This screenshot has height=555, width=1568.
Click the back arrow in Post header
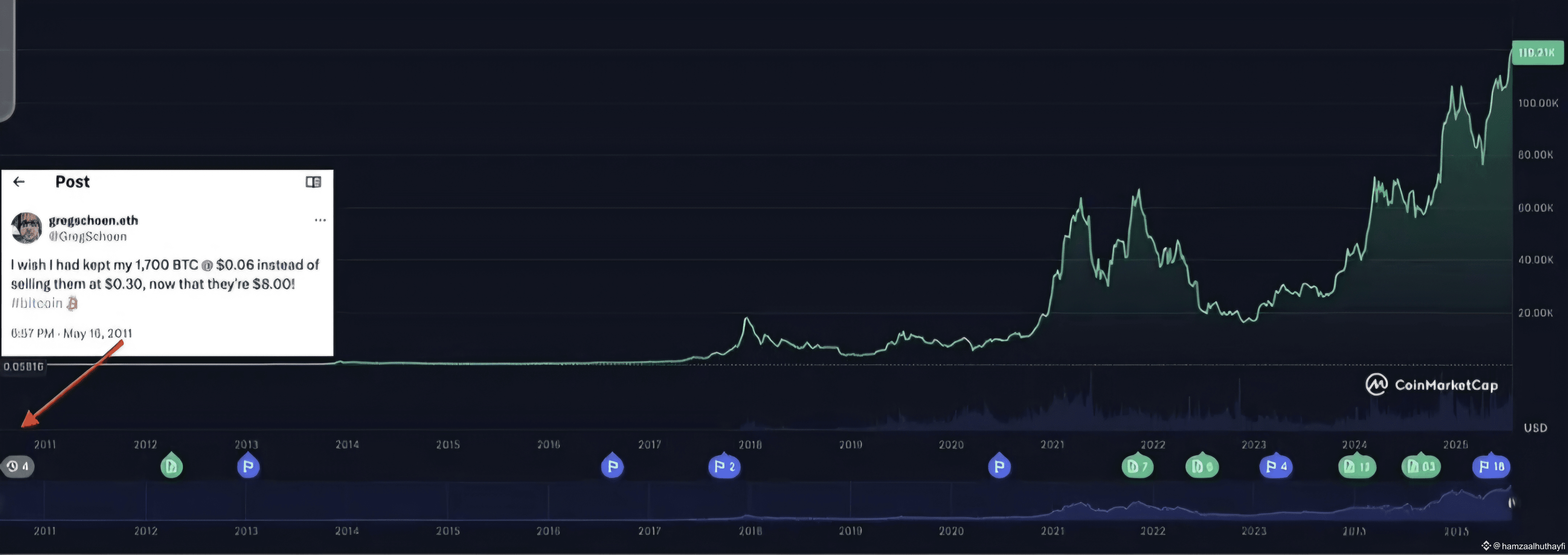point(19,182)
